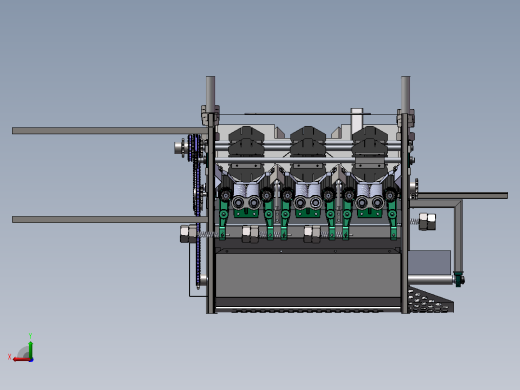Select the large hex nut beside the bent tube
Screen dimensions: 520x390
click(427, 222)
